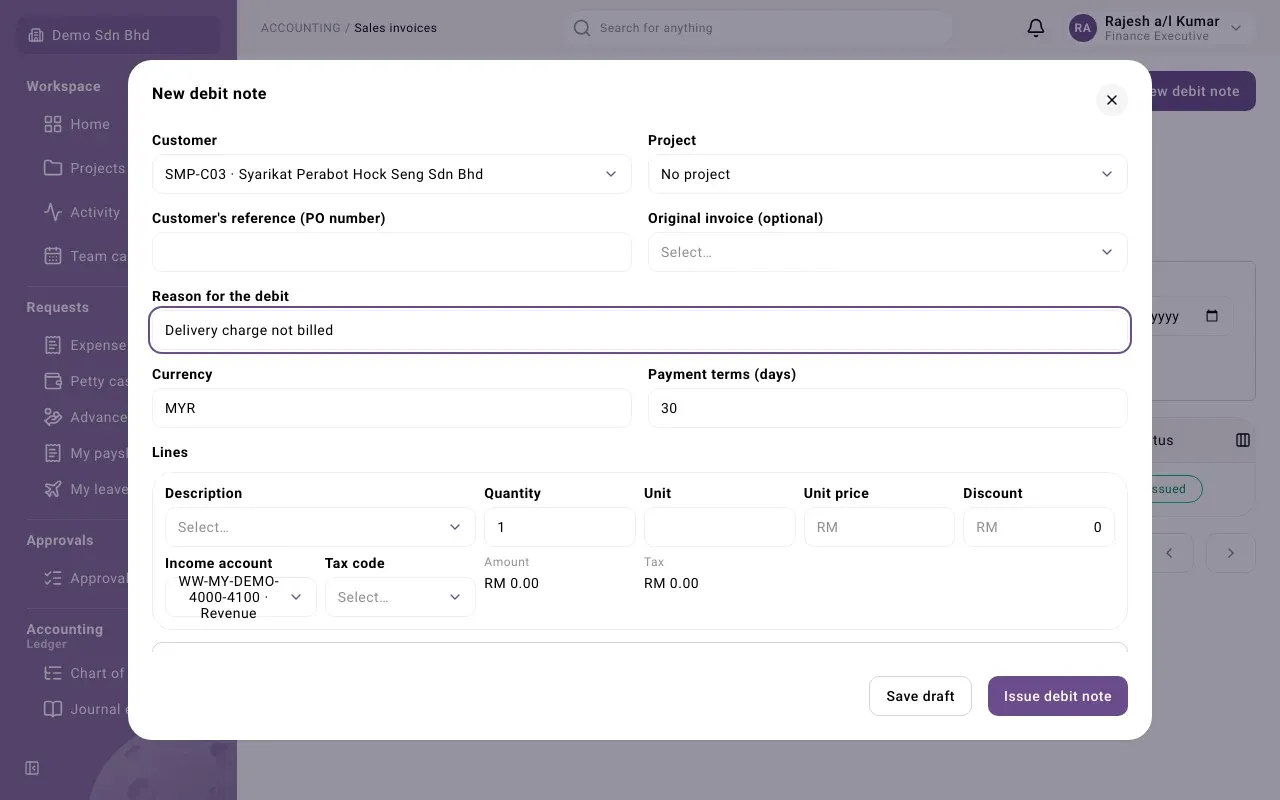Screen dimensions: 1280x800
Task: Open the Team calendar icon in sidebar
Action: (x=53, y=256)
